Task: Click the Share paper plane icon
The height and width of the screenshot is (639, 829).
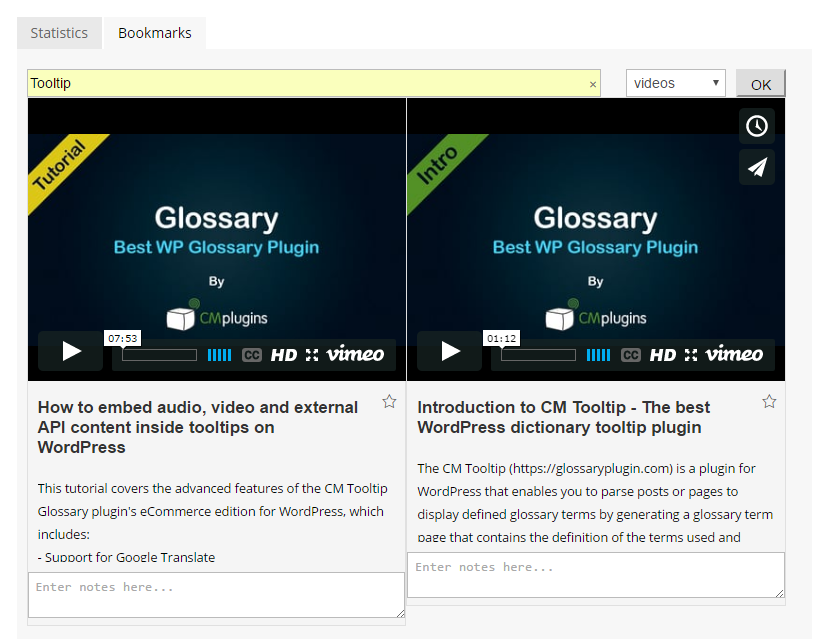Action: (757, 167)
